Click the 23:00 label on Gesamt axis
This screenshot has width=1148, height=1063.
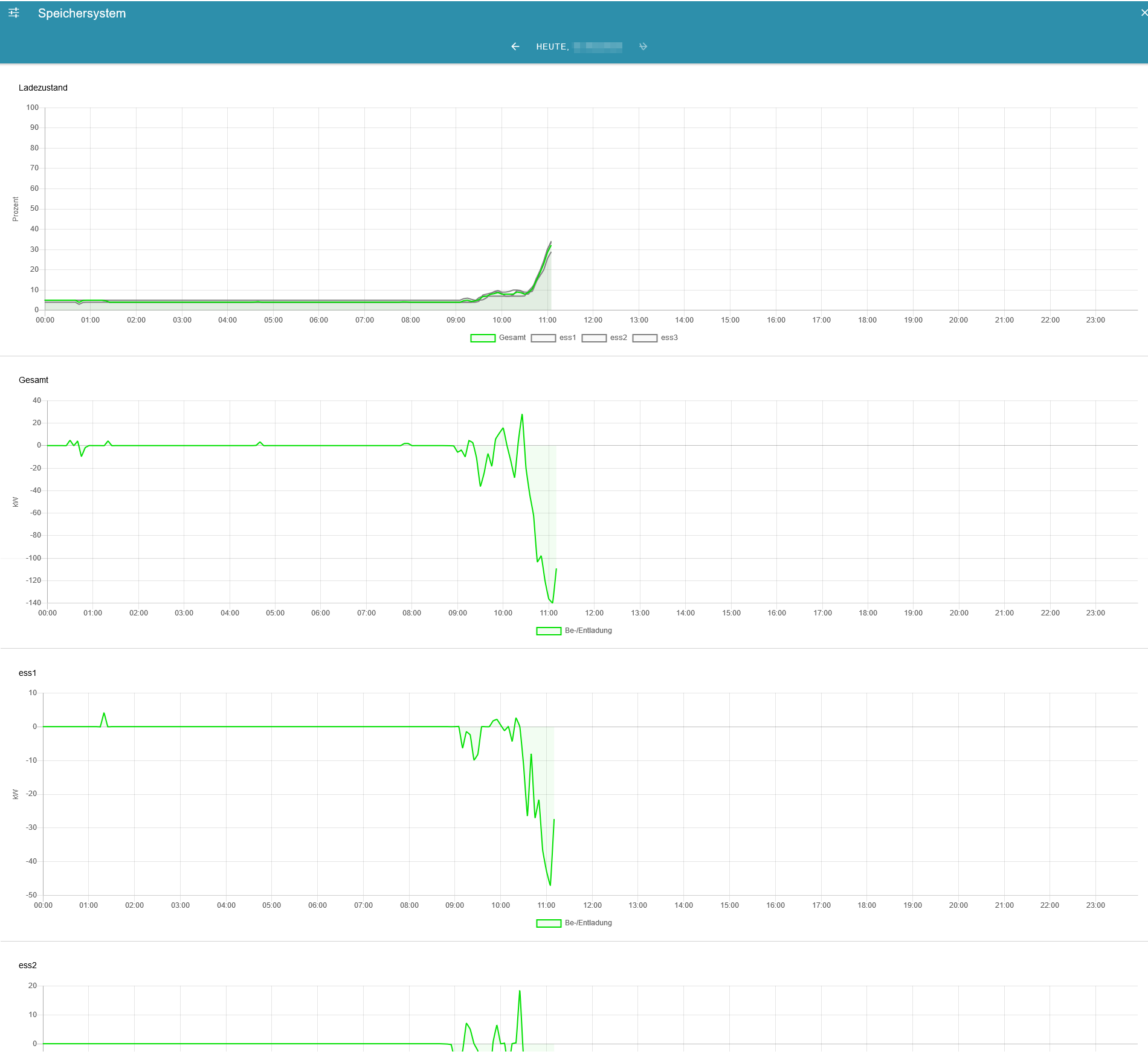[1095, 613]
